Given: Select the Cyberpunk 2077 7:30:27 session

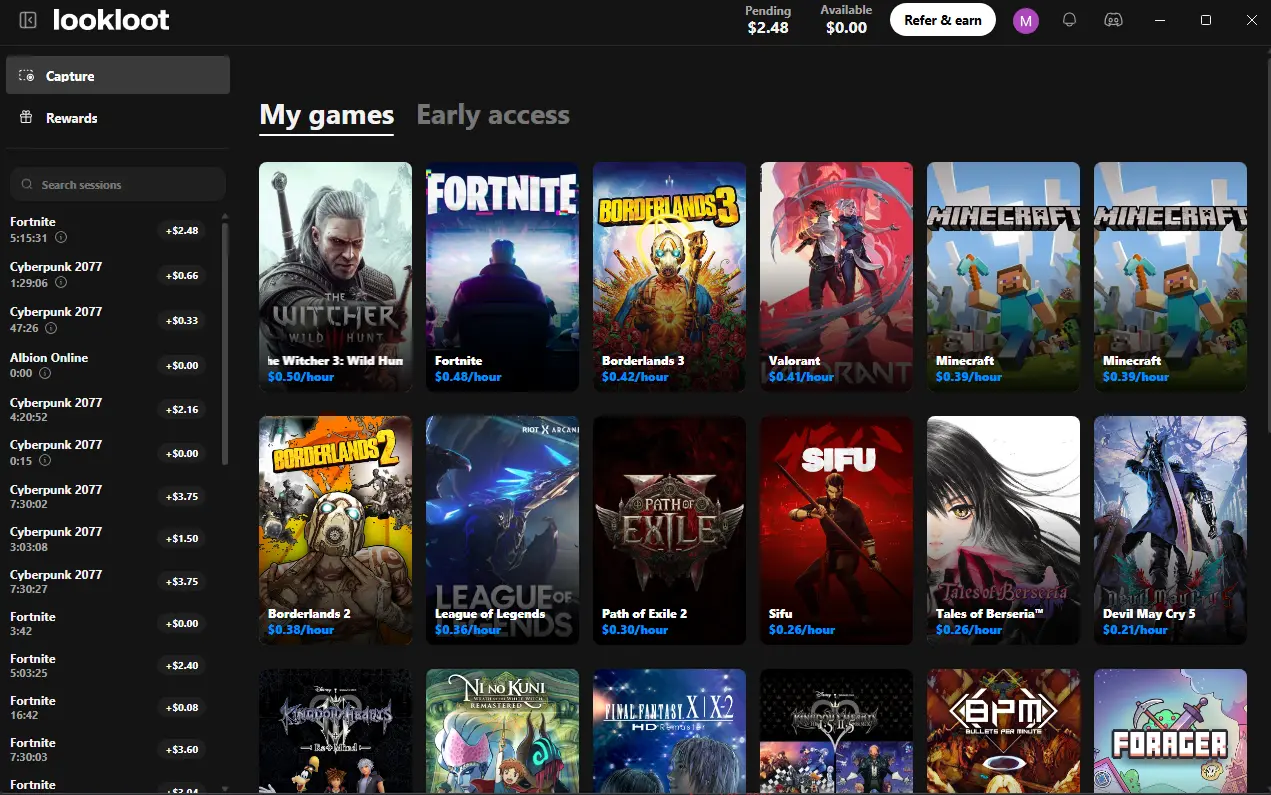Looking at the screenshot, I should [108, 581].
